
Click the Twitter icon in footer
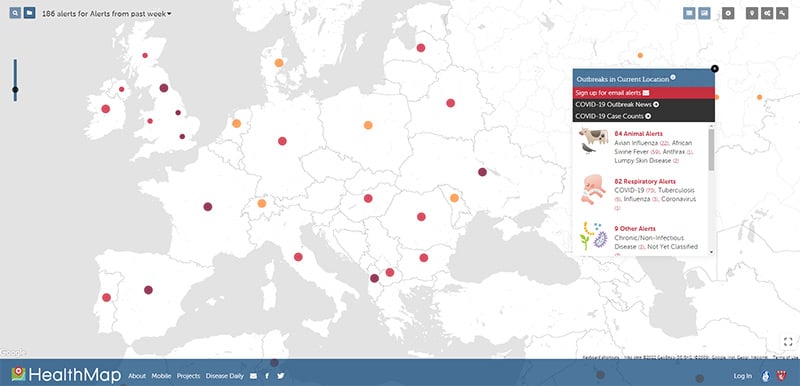tap(281, 376)
